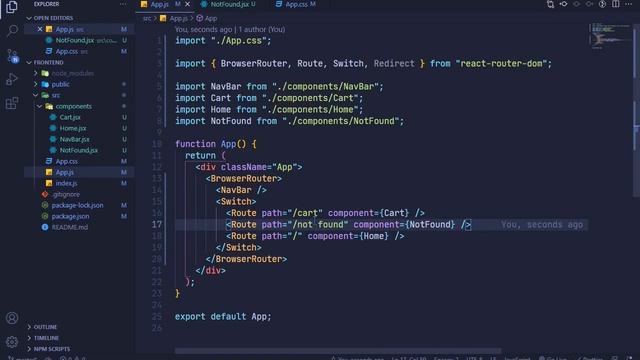Open the Extensions view
Screen dimensions: 640x360
point(12,103)
